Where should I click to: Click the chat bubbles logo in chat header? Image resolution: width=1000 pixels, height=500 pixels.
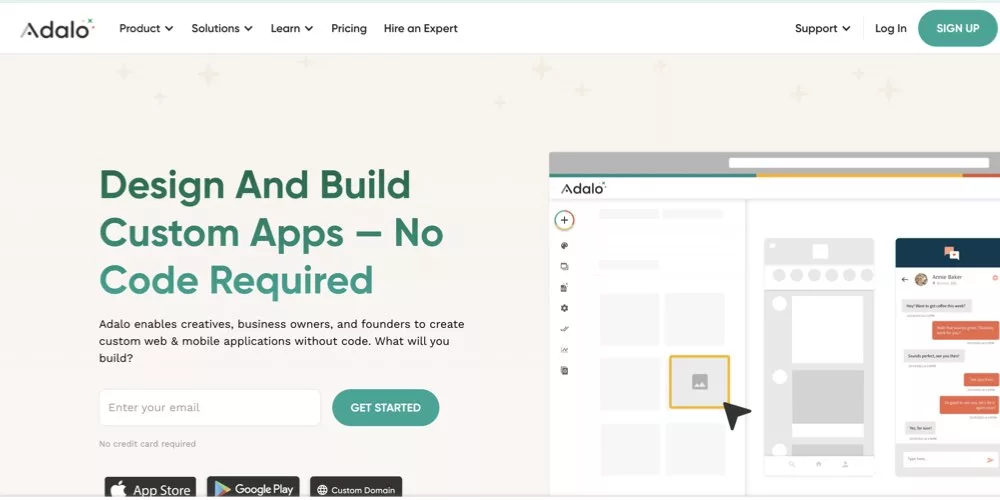pyautogui.click(x=952, y=253)
